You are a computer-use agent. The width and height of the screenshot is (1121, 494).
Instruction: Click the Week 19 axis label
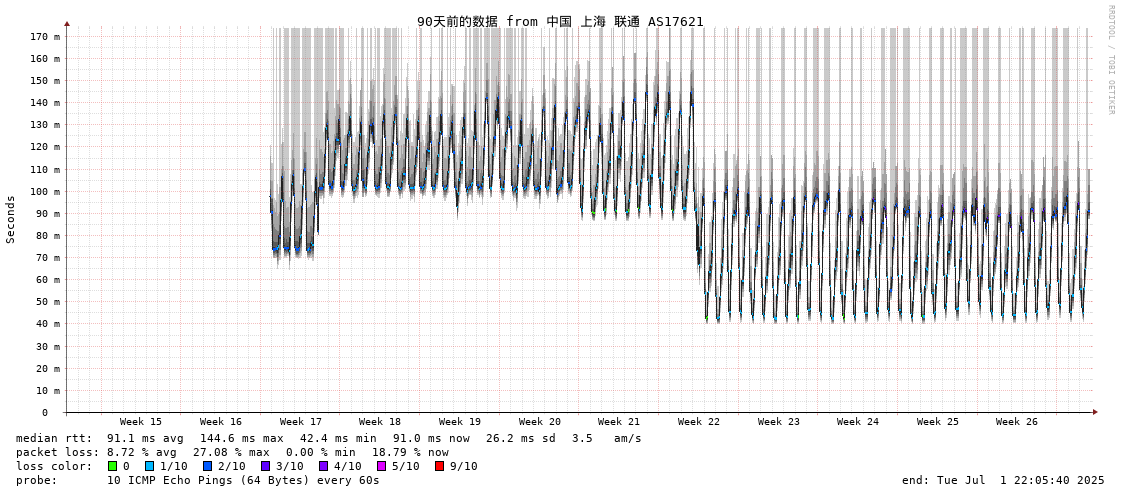[x=460, y=422]
